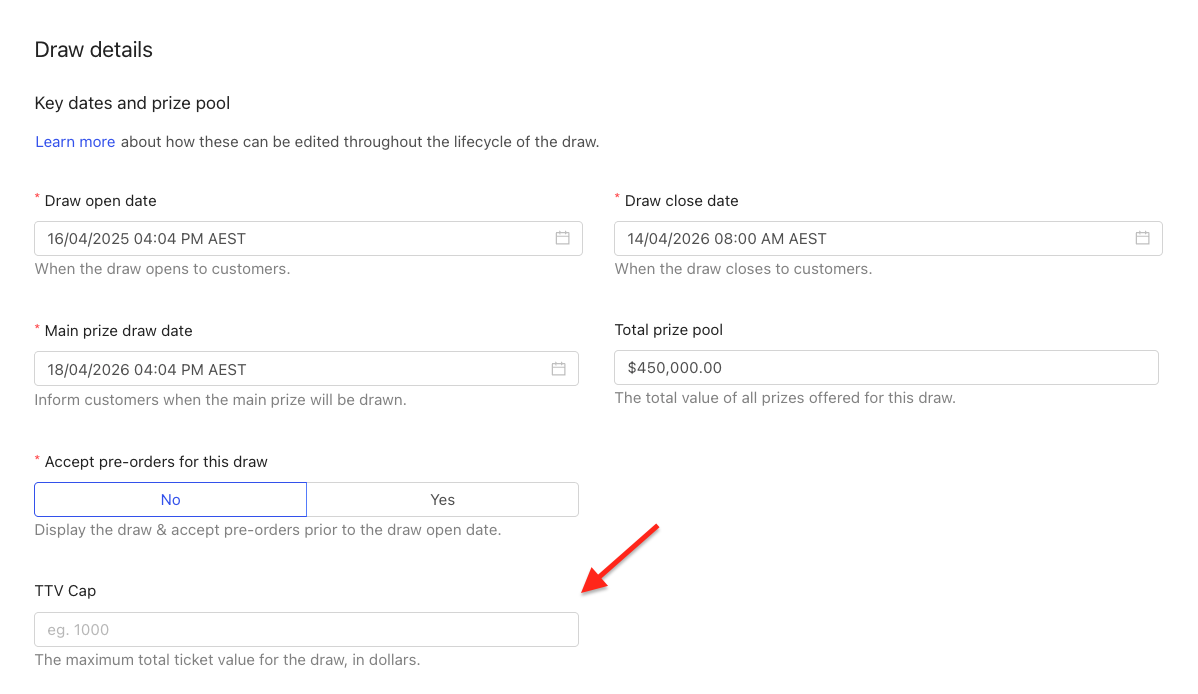Viewport: 1198px width, 694px height.
Task: Click the "Key dates and prize pool" subheading
Action: (132, 104)
